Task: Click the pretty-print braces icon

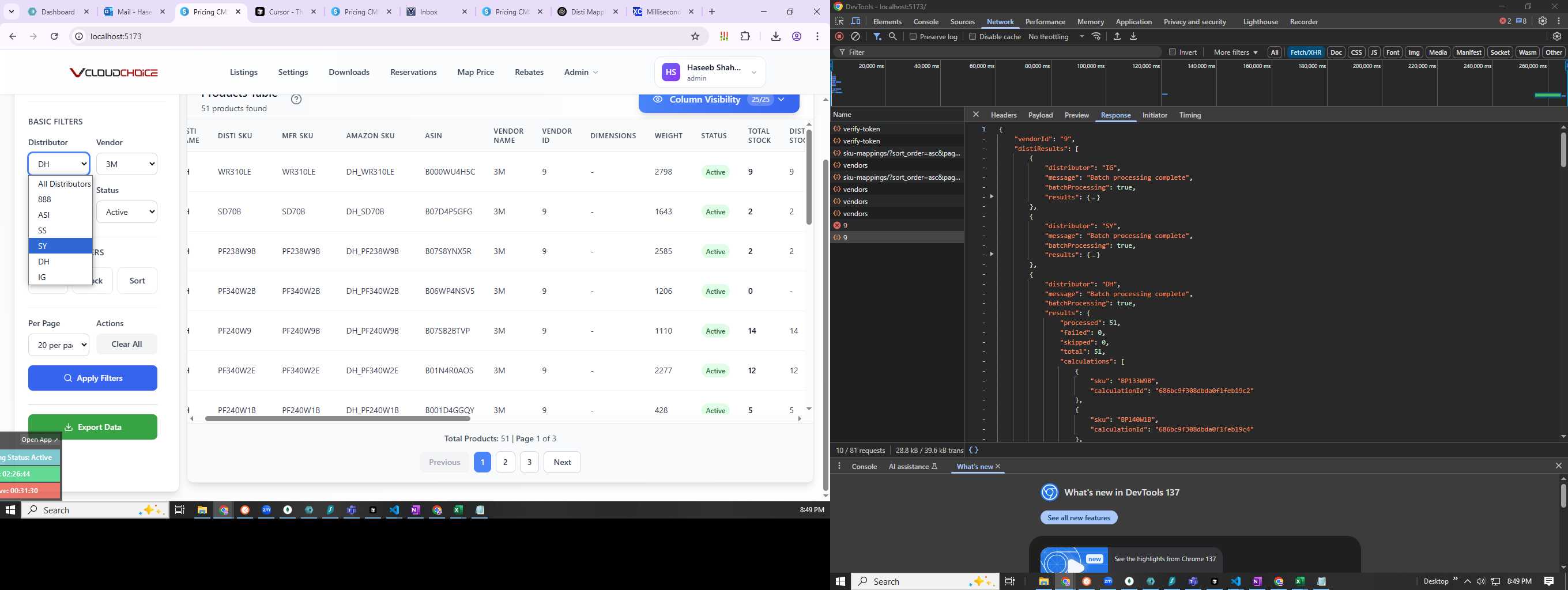Action: [x=973, y=450]
